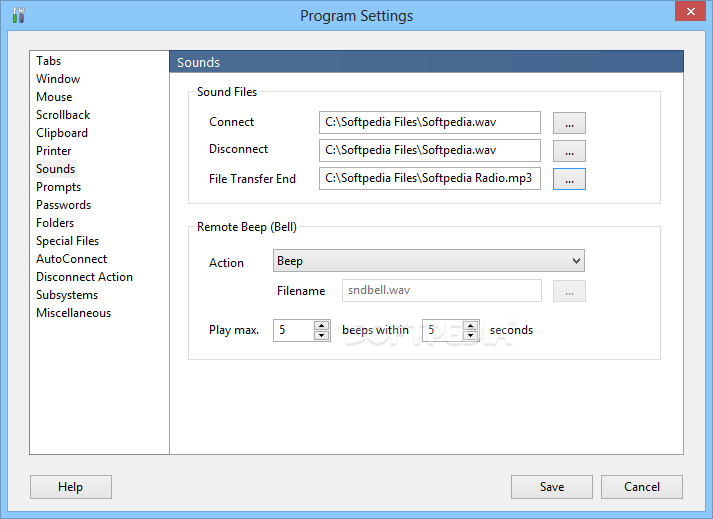Click the File Transfer End path field

pyautogui.click(x=430, y=179)
